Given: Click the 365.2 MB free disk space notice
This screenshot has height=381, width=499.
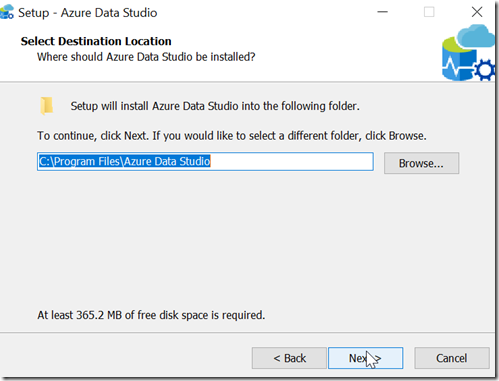Looking at the screenshot, I should (151, 315).
